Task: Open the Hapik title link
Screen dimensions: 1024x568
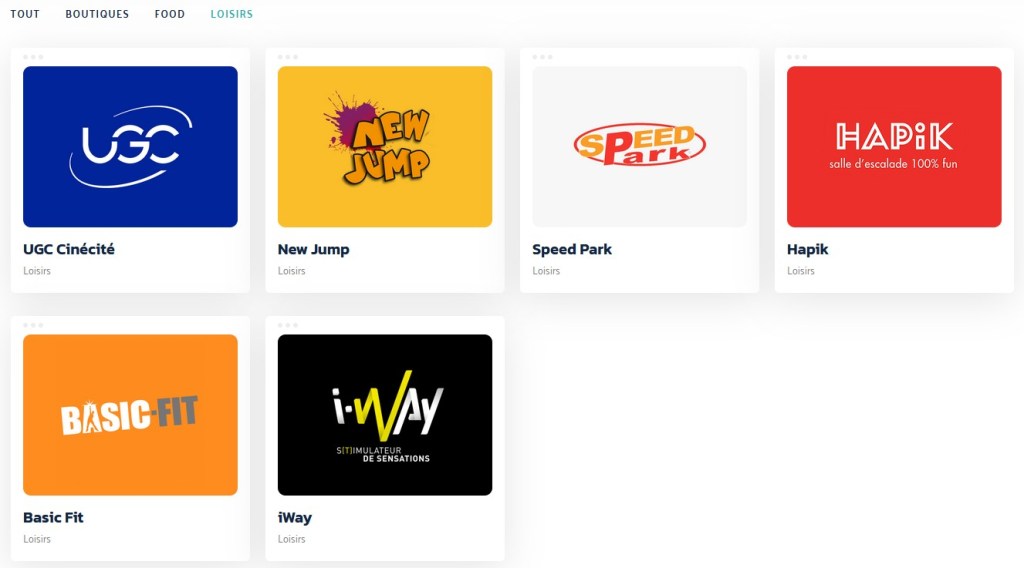Action: pos(807,249)
